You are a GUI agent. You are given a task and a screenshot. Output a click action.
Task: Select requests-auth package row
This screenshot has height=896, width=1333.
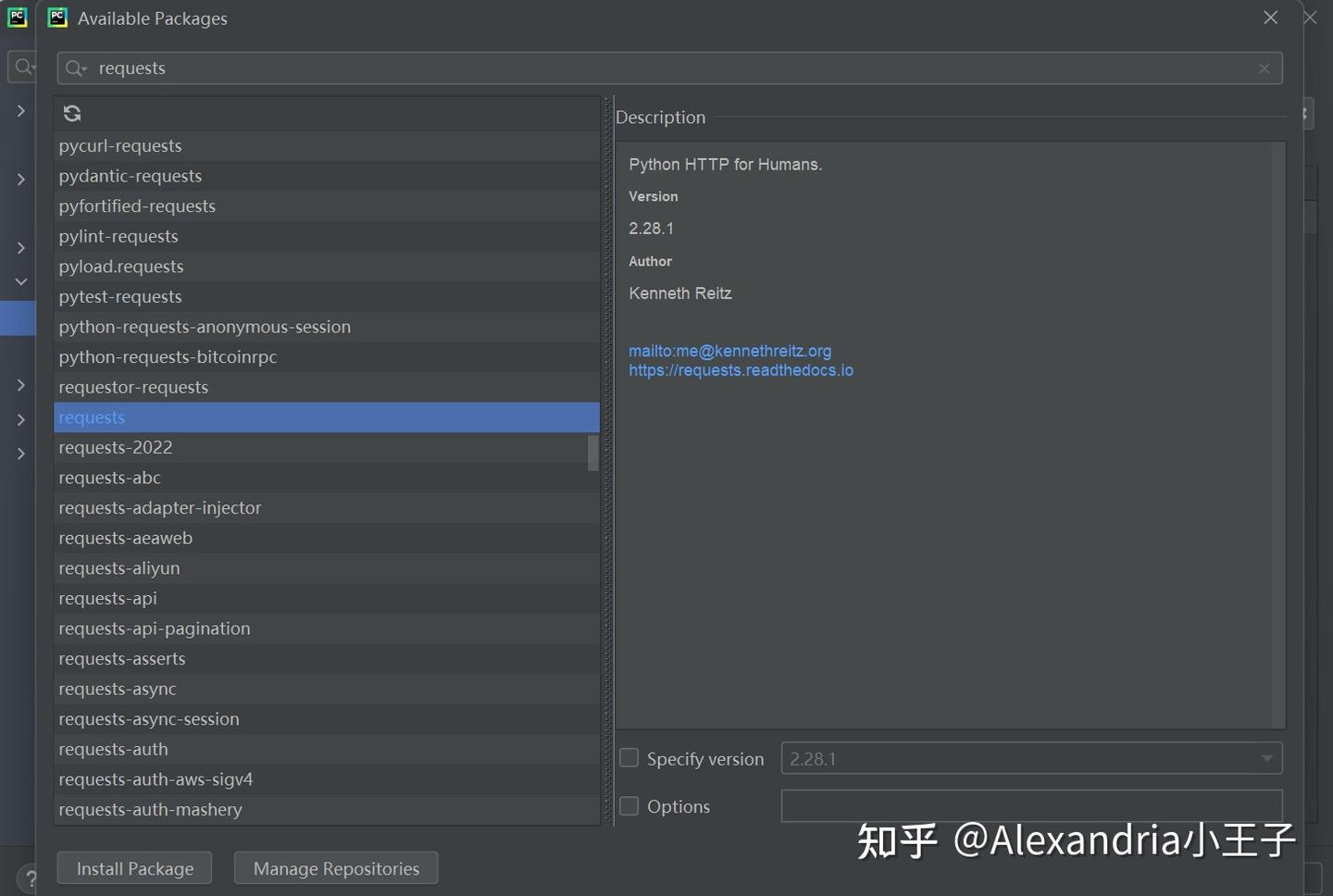(327, 749)
